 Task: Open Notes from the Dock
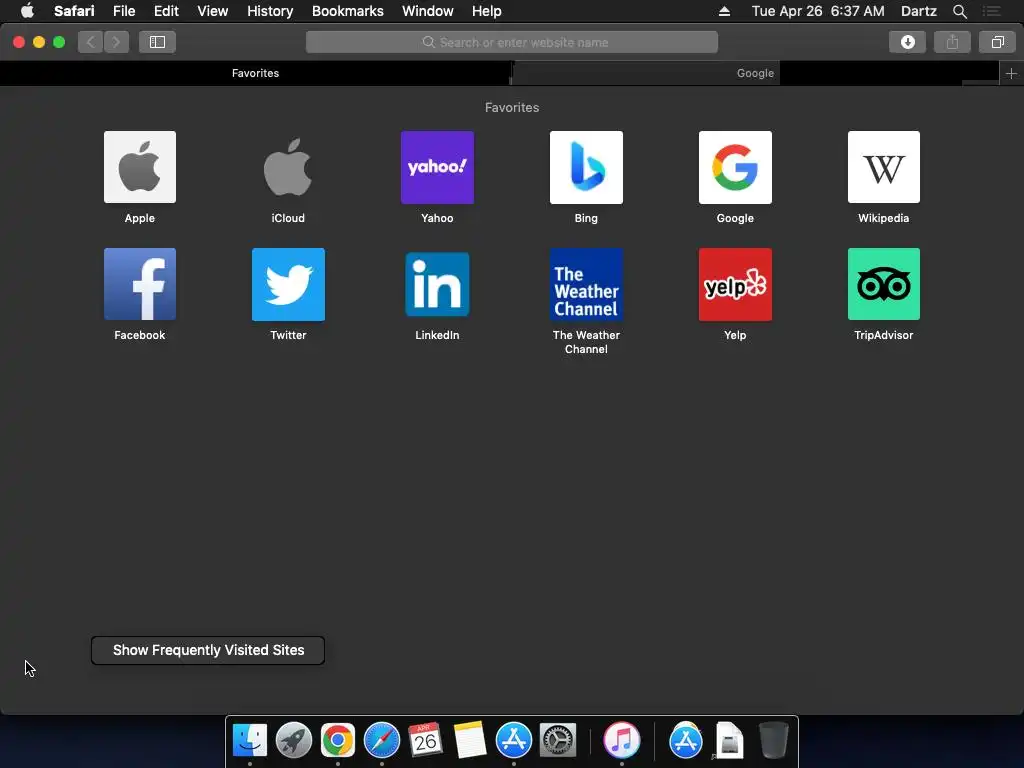(470, 740)
